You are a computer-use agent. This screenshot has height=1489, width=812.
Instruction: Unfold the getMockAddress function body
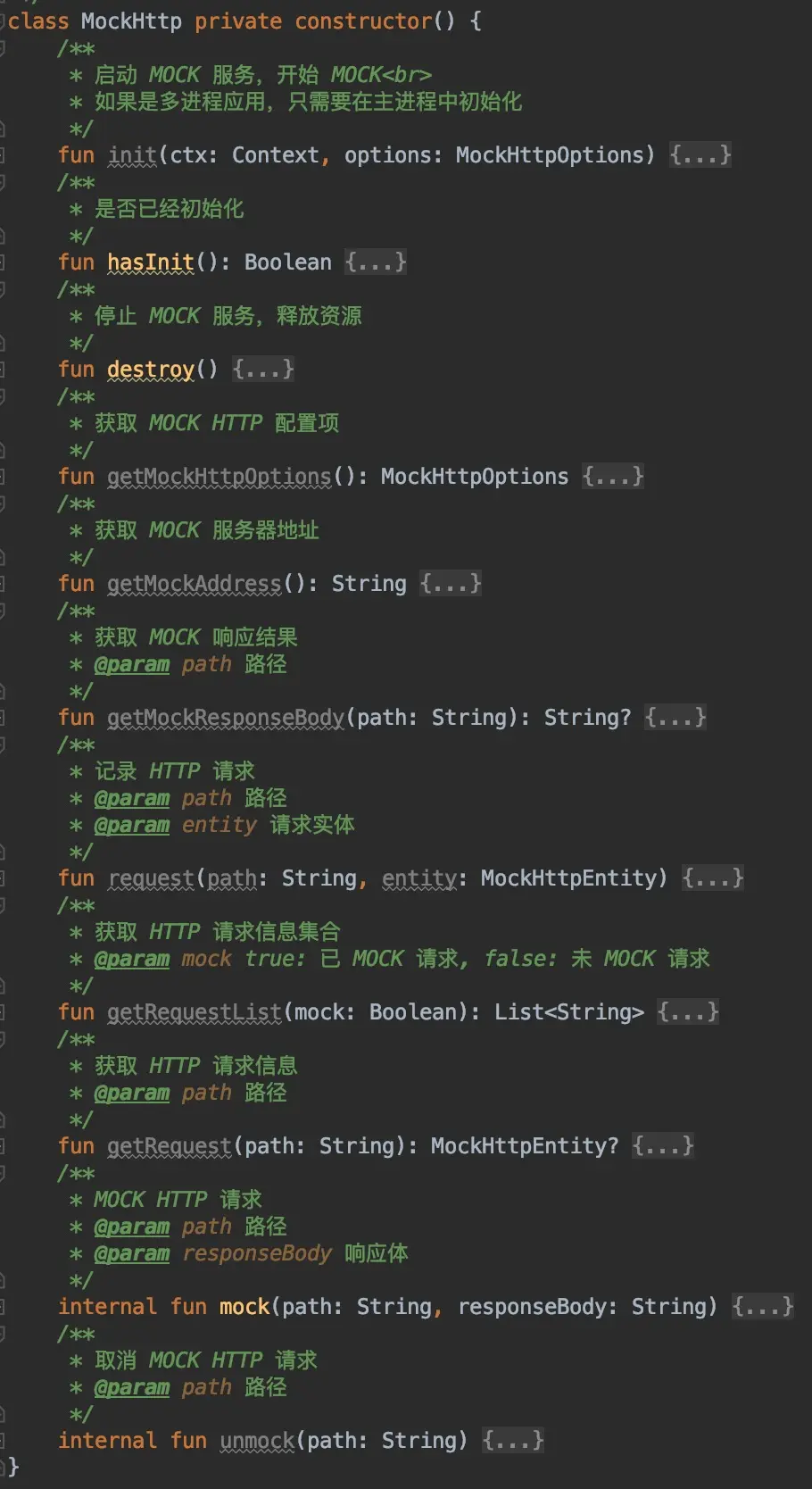click(451, 584)
